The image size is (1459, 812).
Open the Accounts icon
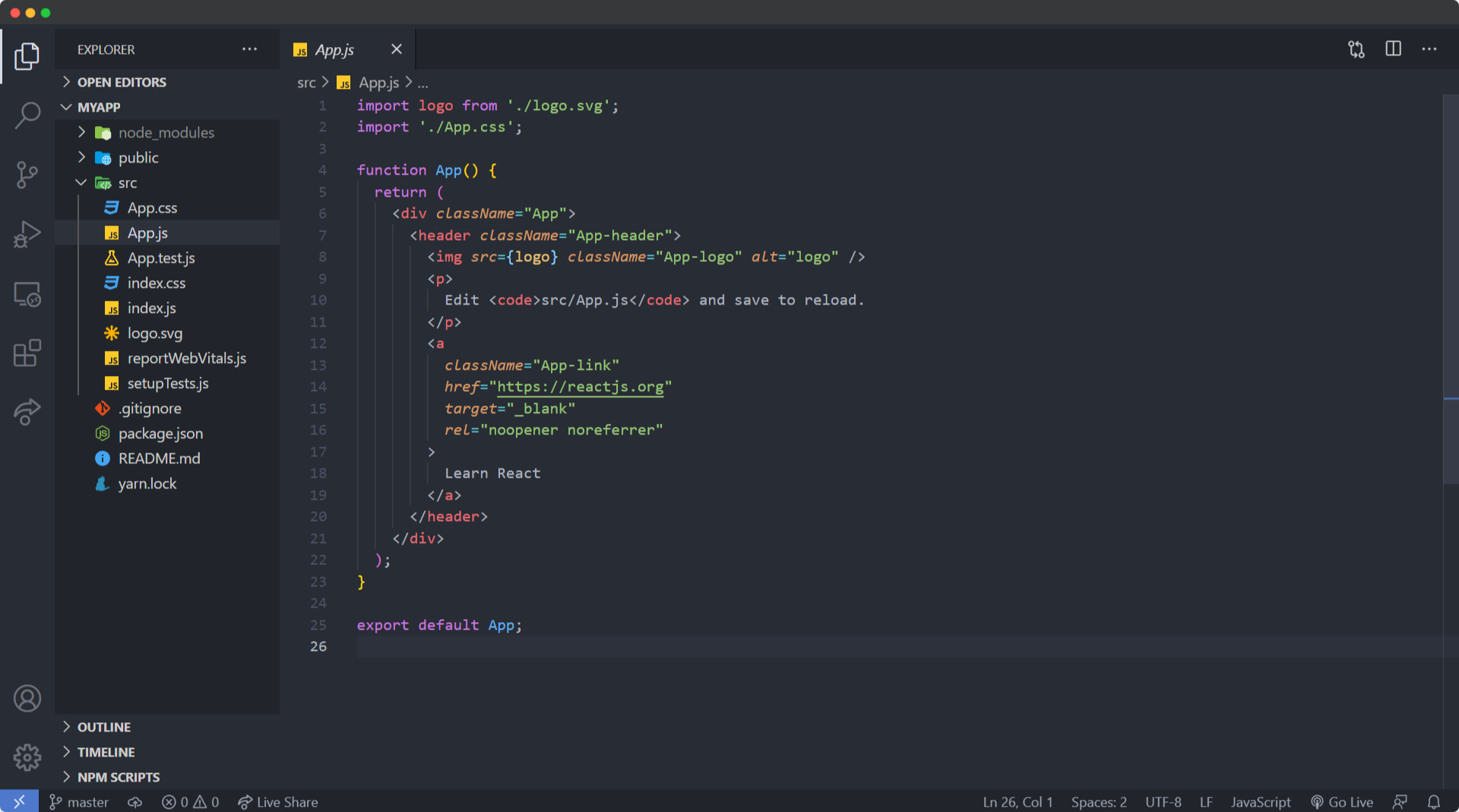[27, 698]
